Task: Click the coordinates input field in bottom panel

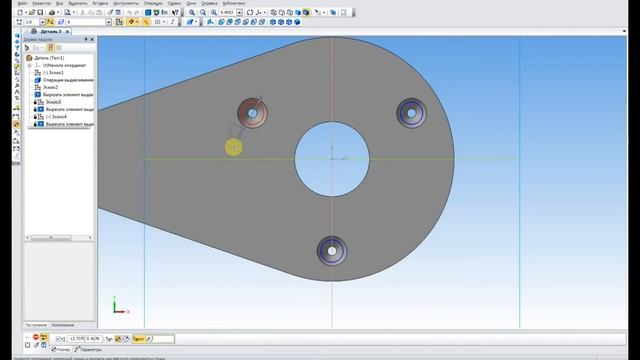Action: coord(84,339)
